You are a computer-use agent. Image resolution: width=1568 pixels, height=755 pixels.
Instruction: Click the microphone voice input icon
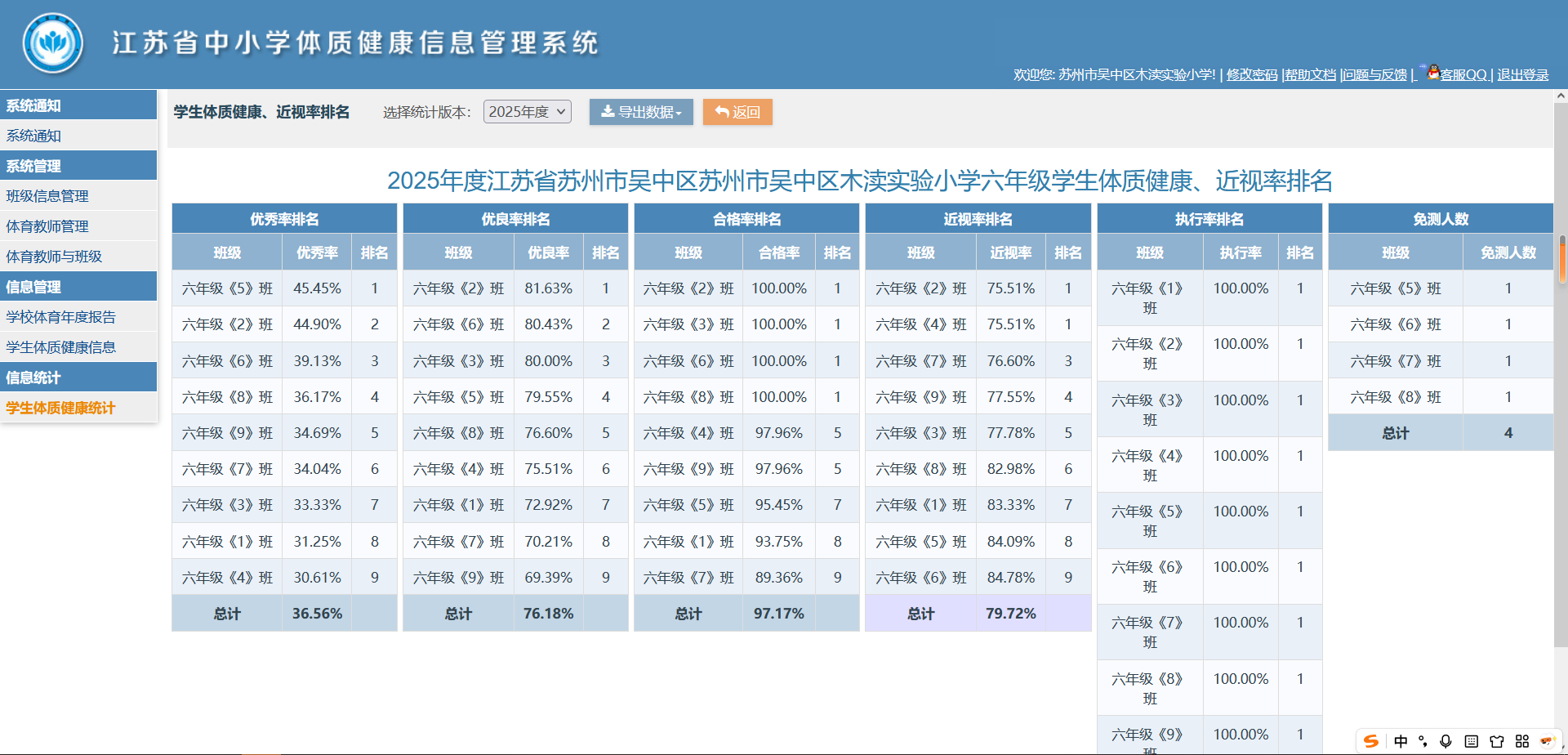(1445, 741)
